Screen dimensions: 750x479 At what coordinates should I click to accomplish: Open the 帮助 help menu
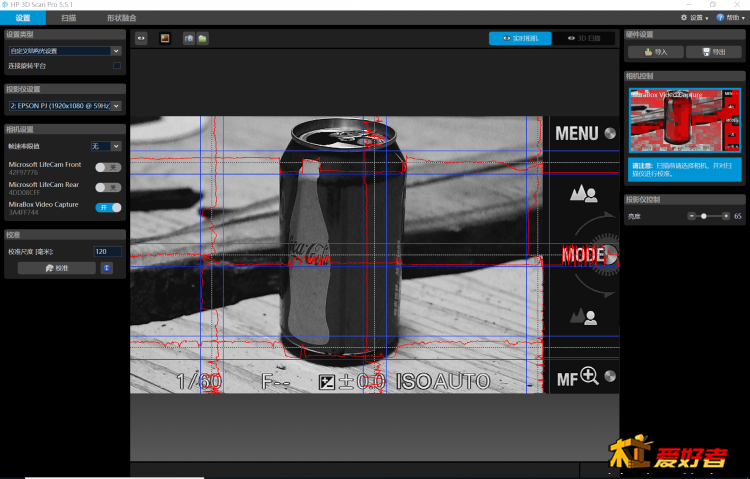tap(730, 18)
